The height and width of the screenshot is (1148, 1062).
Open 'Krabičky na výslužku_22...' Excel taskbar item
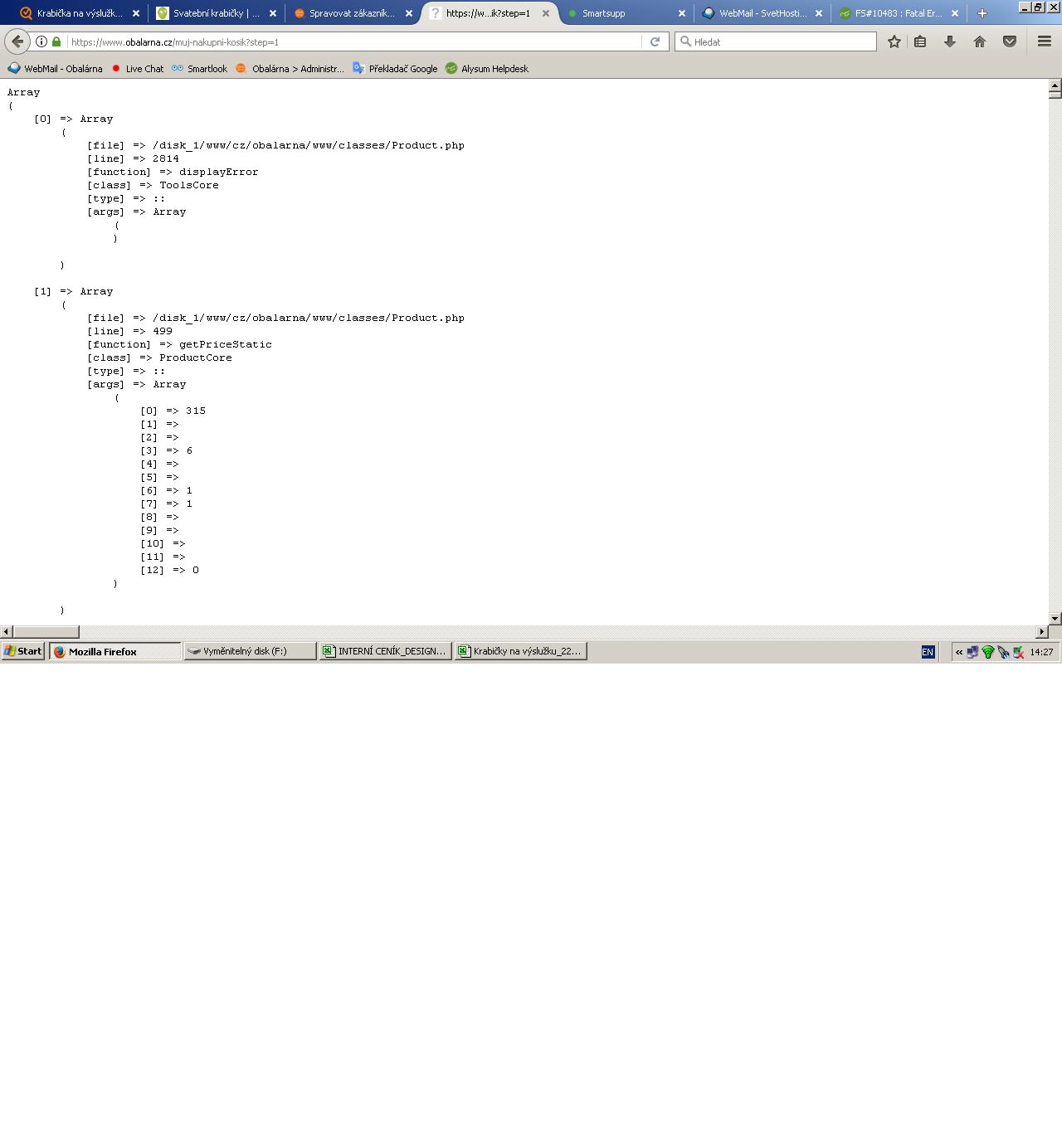point(521,651)
